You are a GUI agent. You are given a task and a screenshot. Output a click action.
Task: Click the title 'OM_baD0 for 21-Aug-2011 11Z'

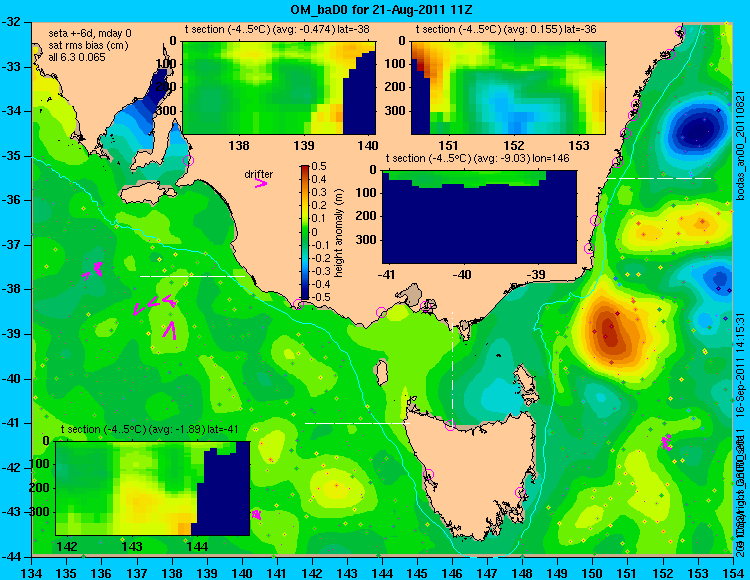[x=381, y=9]
